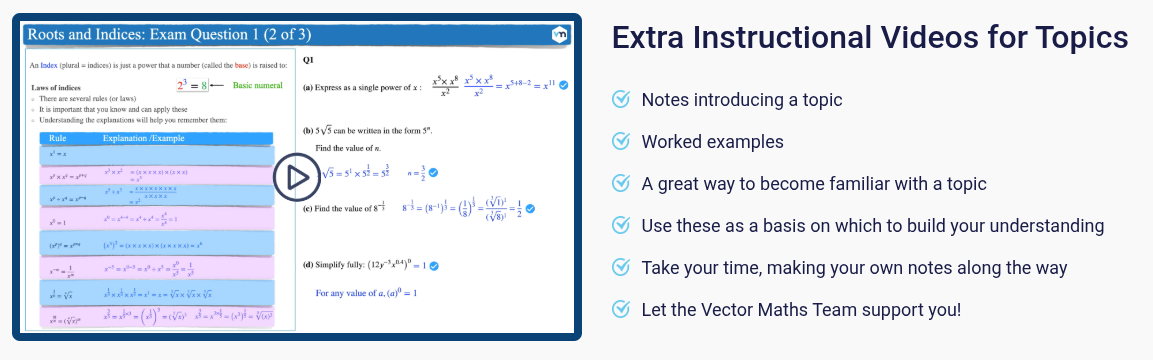Click the 'Extra Instructional Videos for Topics' heading
The width and height of the screenshot is (1153, 360).
click(870, 38)
